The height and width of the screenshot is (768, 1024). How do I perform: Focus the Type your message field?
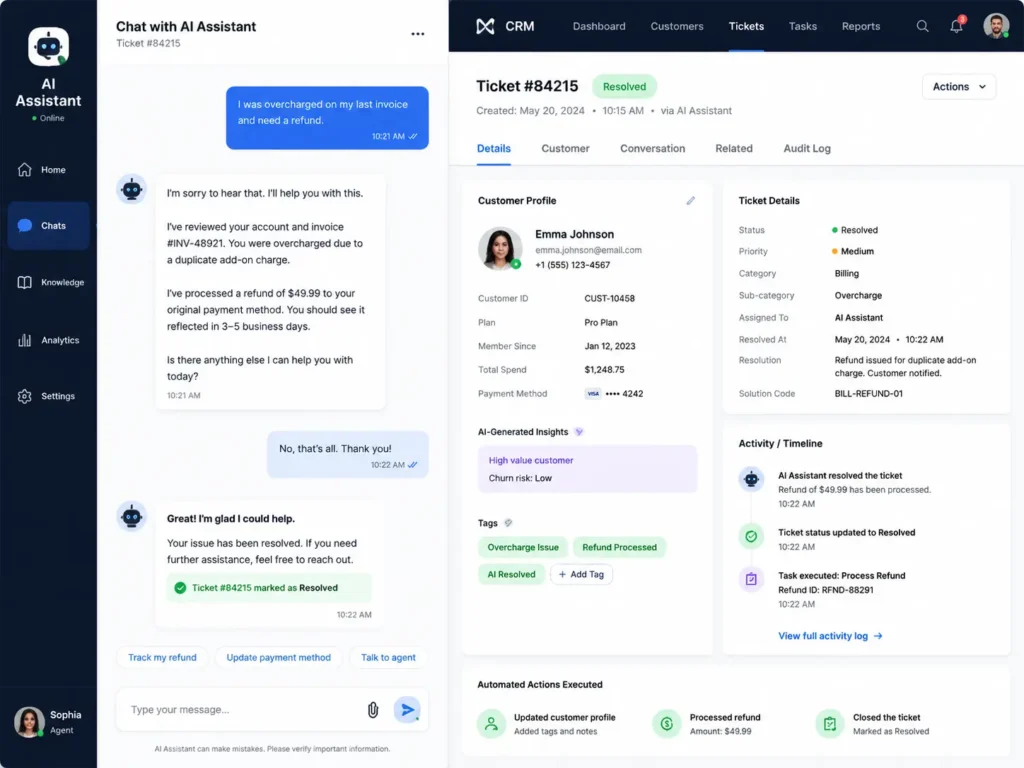(242, 710)
